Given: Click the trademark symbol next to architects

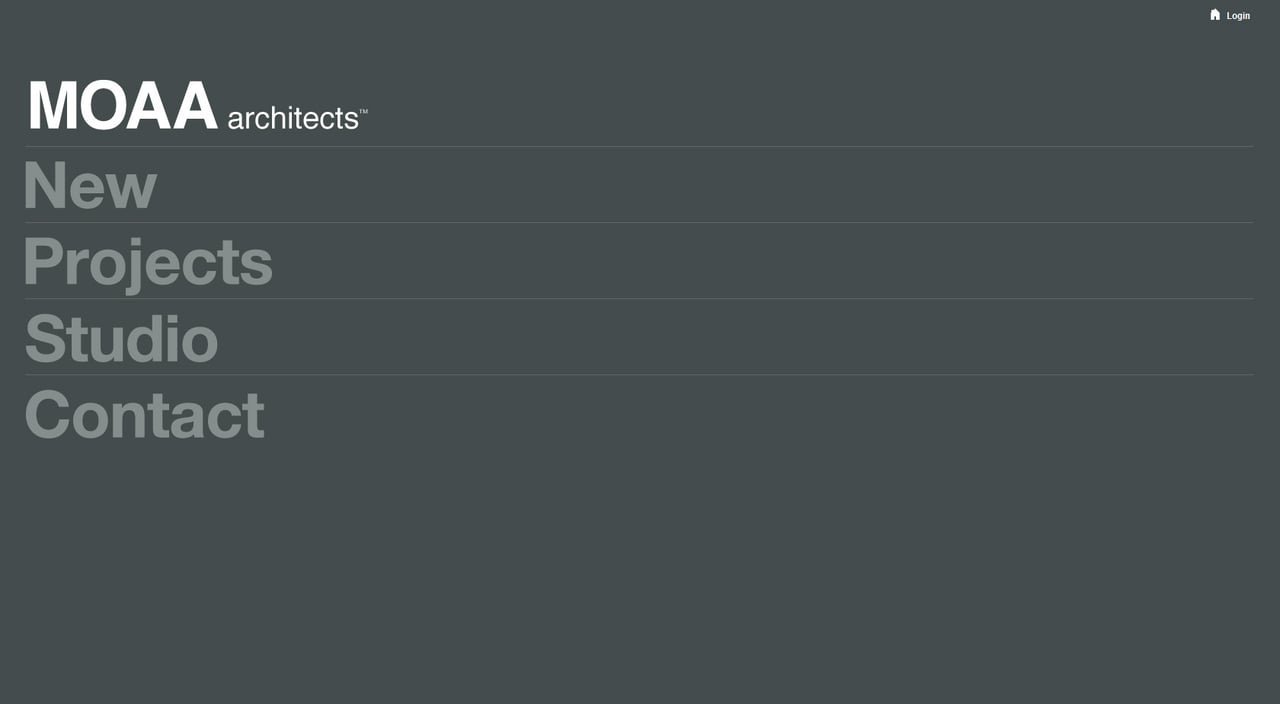Looking at the screenshot, I should 365,110.
